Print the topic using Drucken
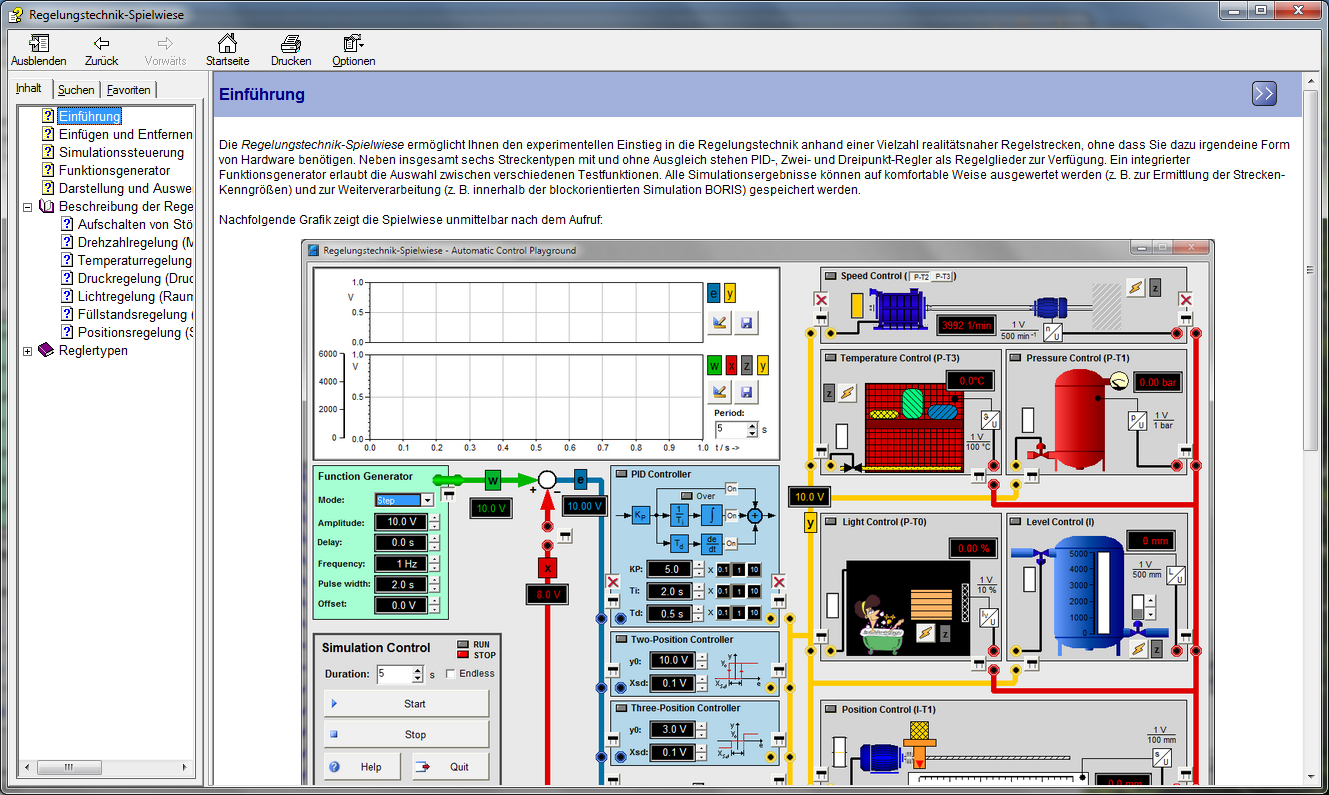The width and height of the screenshot is (1329, 795). pyautogui.click(x=291, y=50)
